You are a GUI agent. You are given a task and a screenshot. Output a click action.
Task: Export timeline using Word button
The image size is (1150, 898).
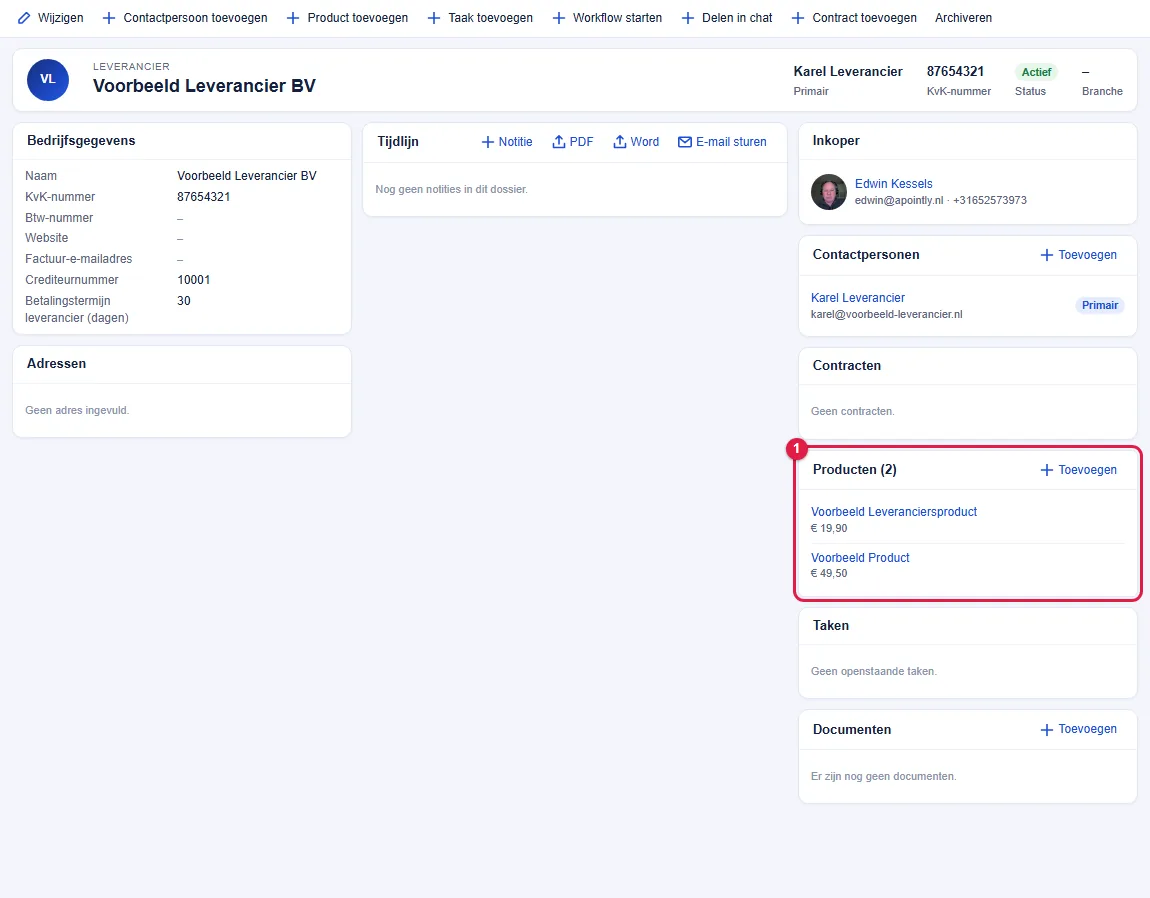(x=636, y=142)
